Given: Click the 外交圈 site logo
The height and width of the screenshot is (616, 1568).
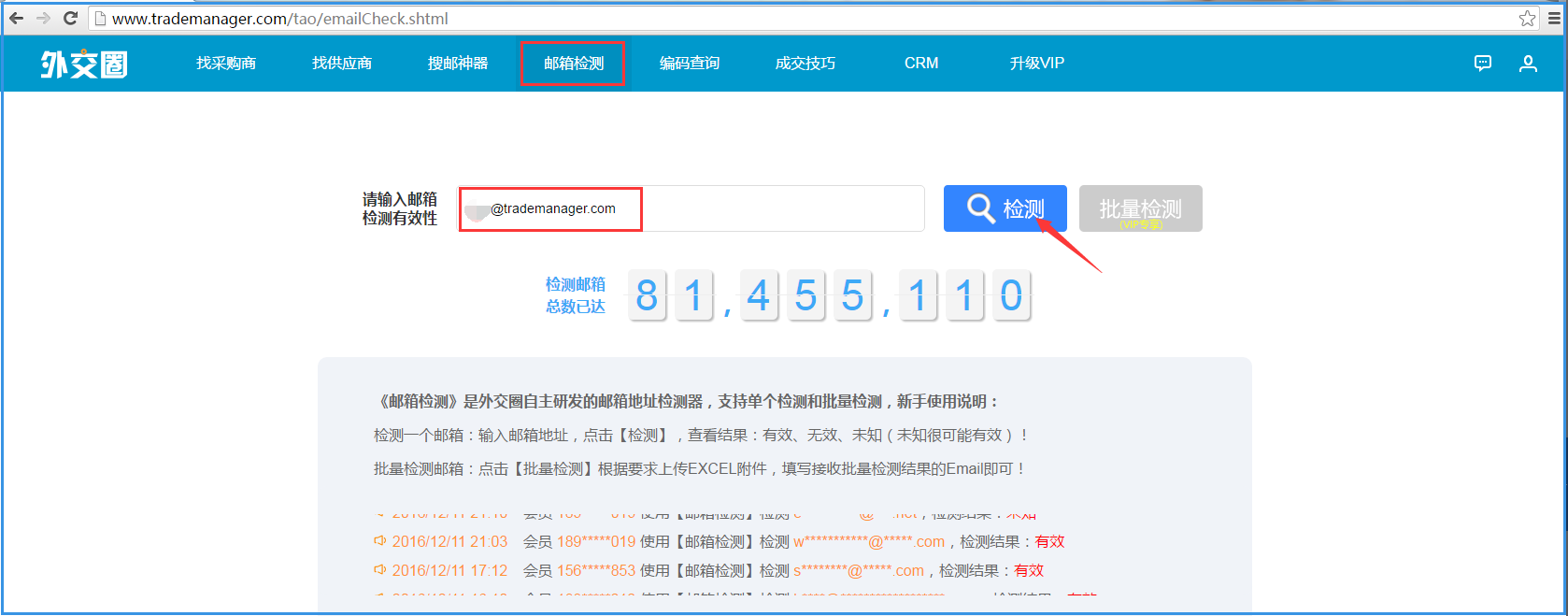Looking at the screenshot, I should click(83, 64).
